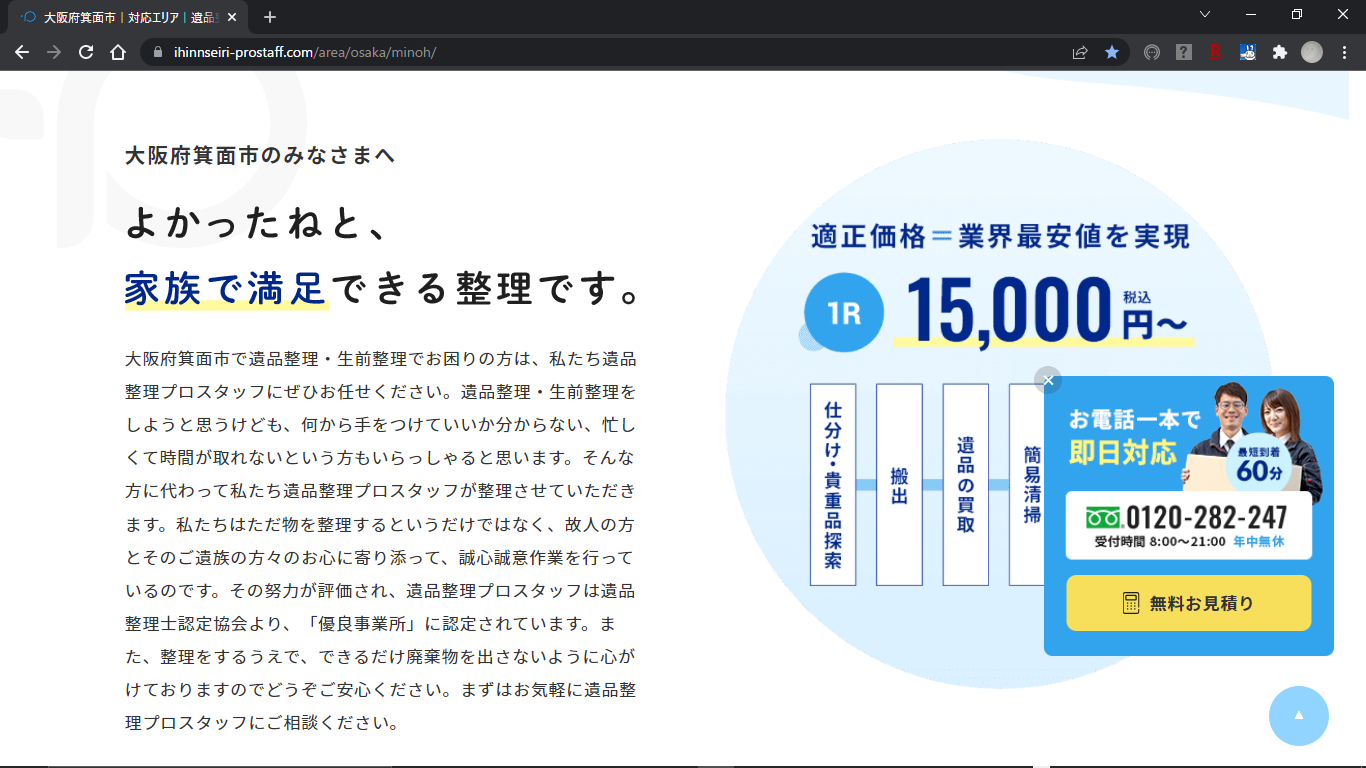
Task: Select the 大阪府箕面市 対応エリア tab
Action: point(120,17)
